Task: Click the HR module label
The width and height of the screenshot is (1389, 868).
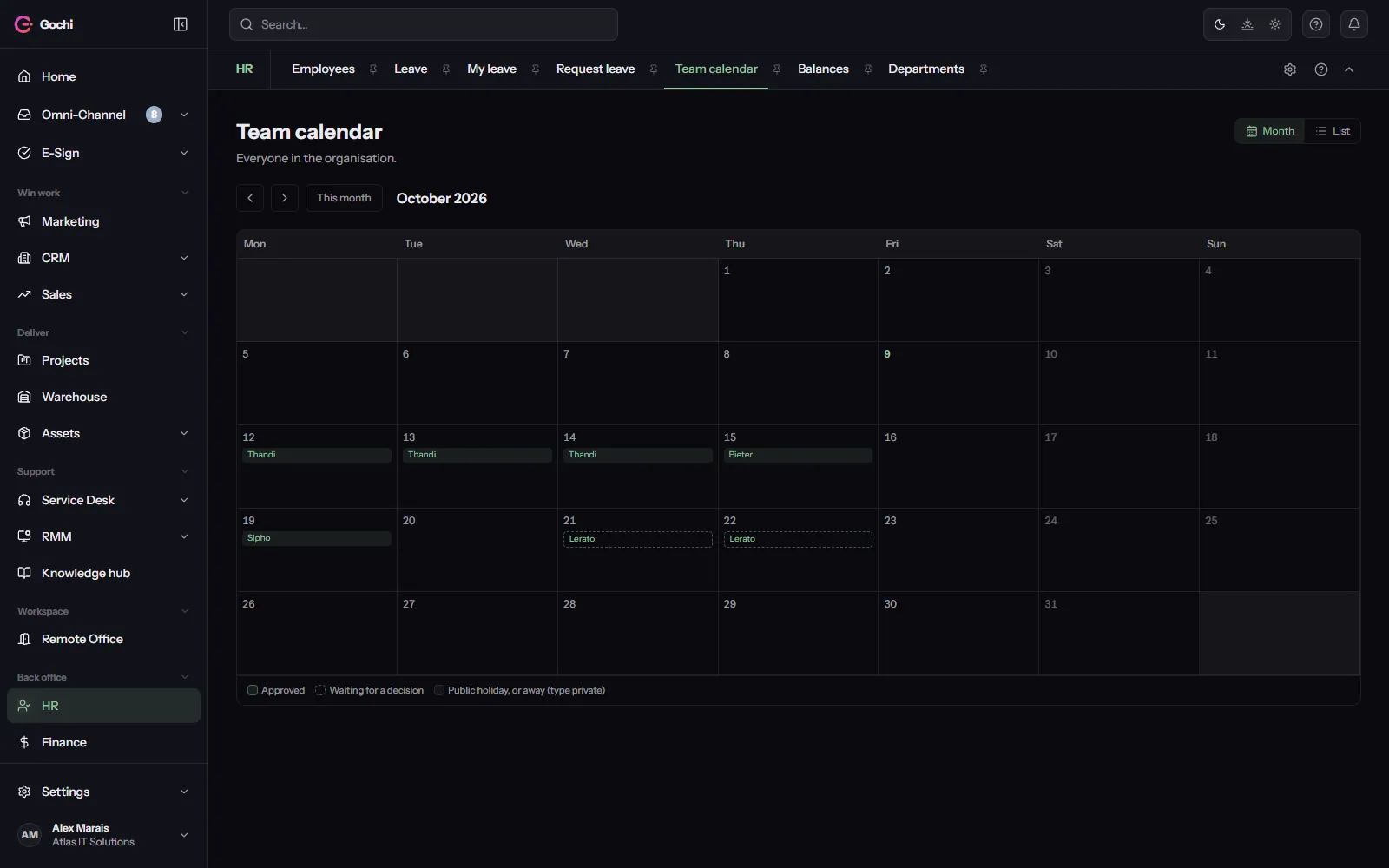Action: pos(245,69)
